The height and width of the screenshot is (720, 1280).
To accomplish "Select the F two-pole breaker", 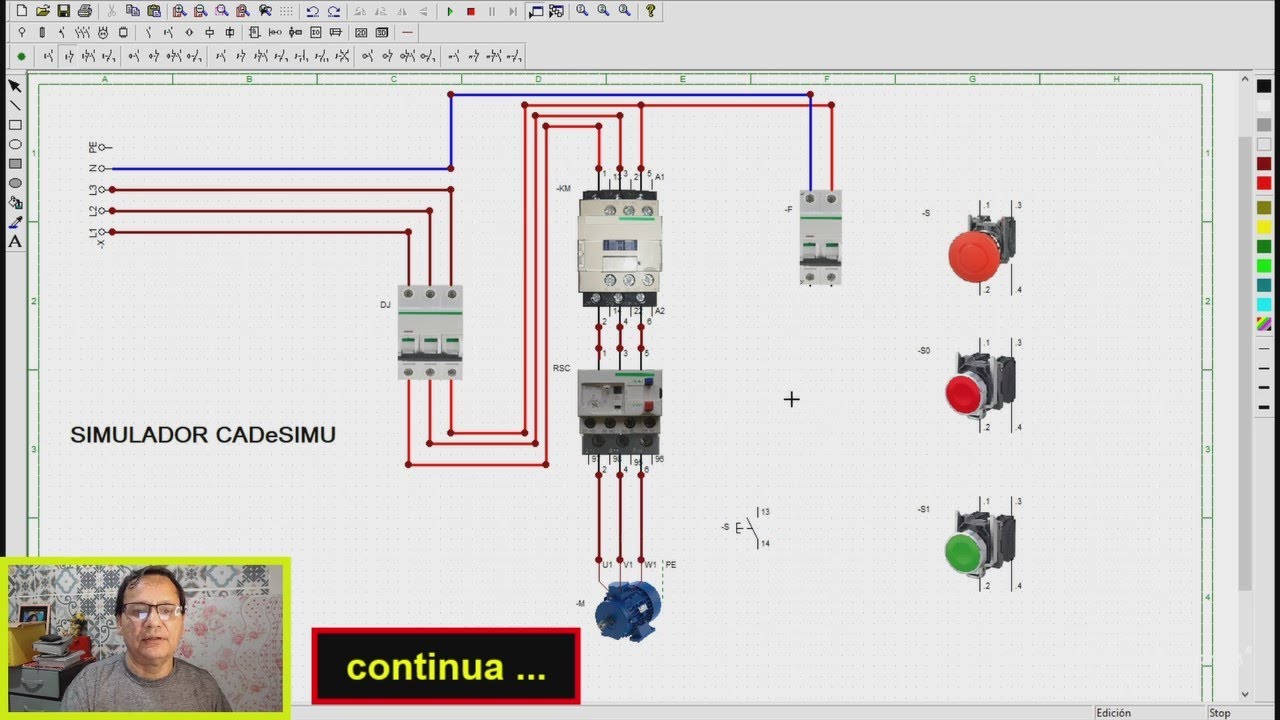I will pyautogui.click(x=820, y=237).
